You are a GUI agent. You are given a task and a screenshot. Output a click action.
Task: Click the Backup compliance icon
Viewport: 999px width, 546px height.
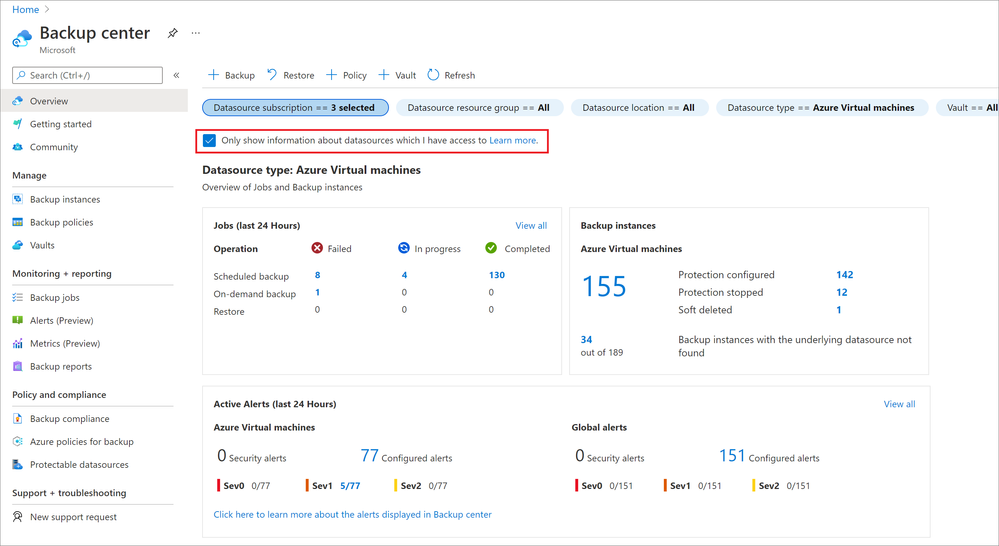[x=18, y=419]
